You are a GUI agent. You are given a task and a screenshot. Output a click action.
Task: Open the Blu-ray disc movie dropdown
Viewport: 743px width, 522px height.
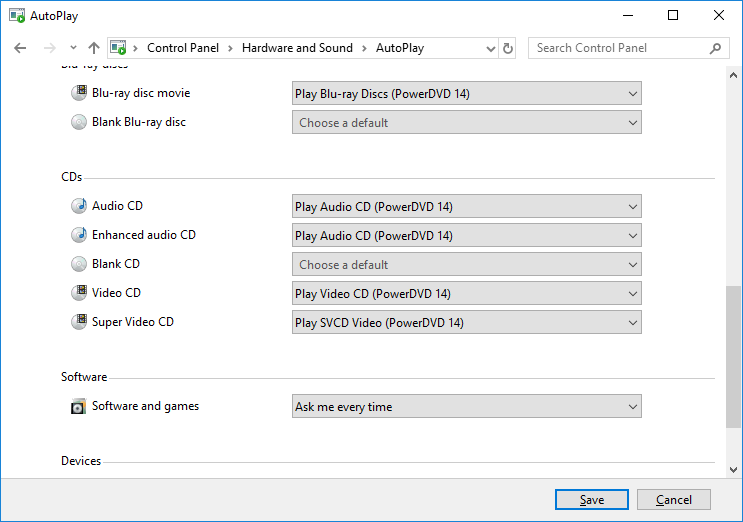pyautogui.click(x=467, y=93)
